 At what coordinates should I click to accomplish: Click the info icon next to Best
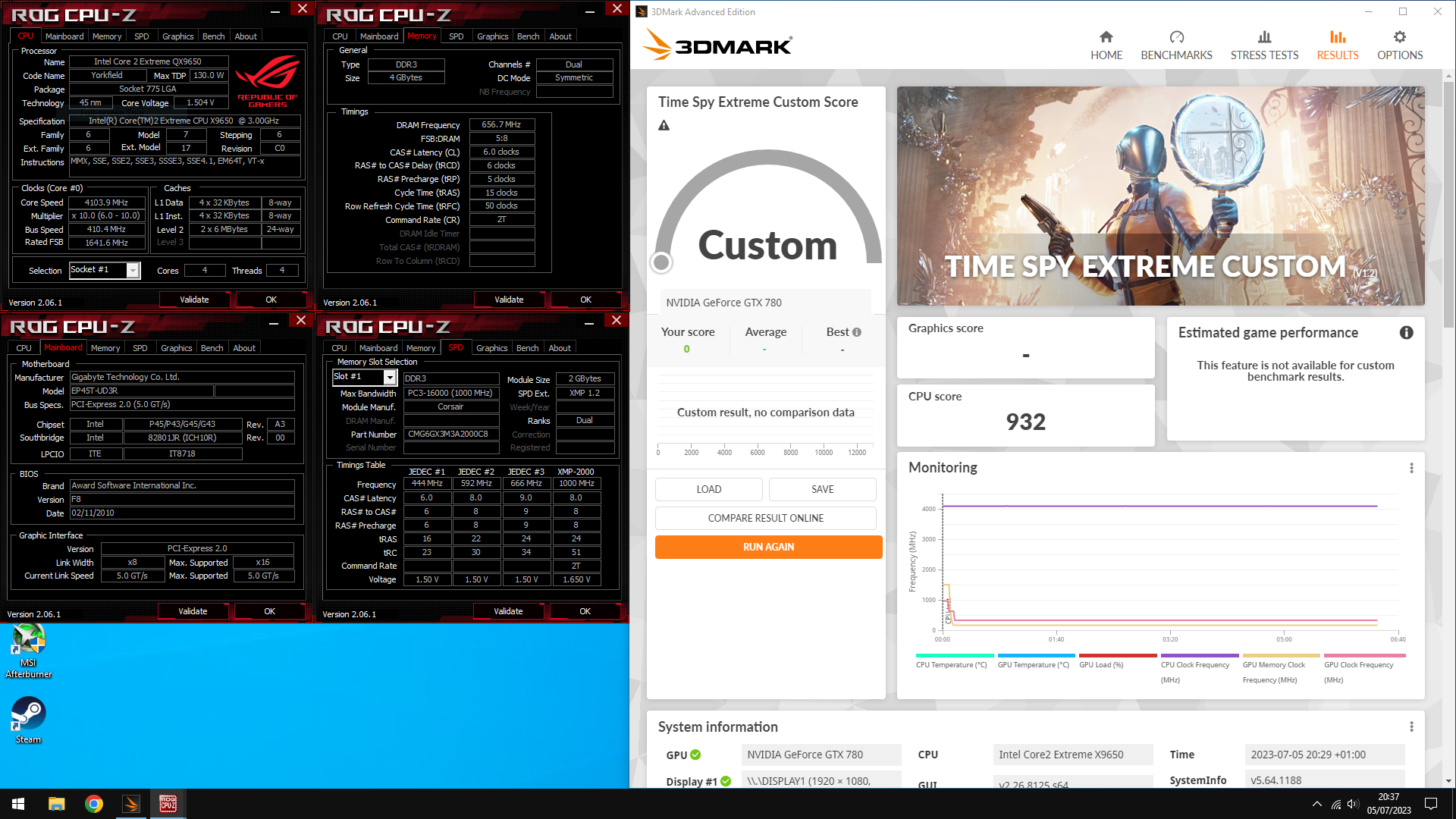coord(857,332)
